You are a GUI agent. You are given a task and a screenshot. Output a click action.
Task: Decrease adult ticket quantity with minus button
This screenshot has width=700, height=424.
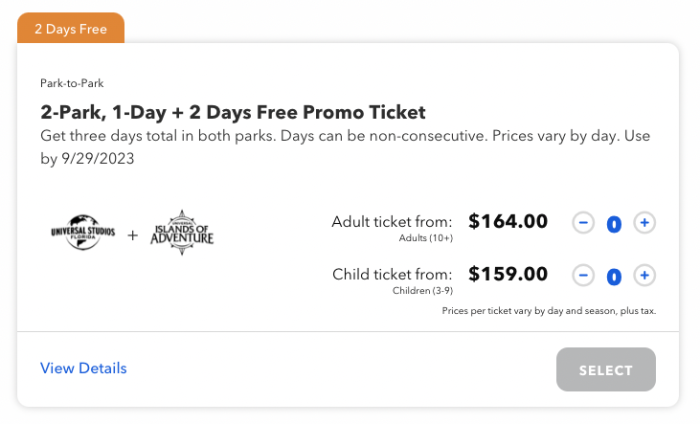tap(583, 223)
